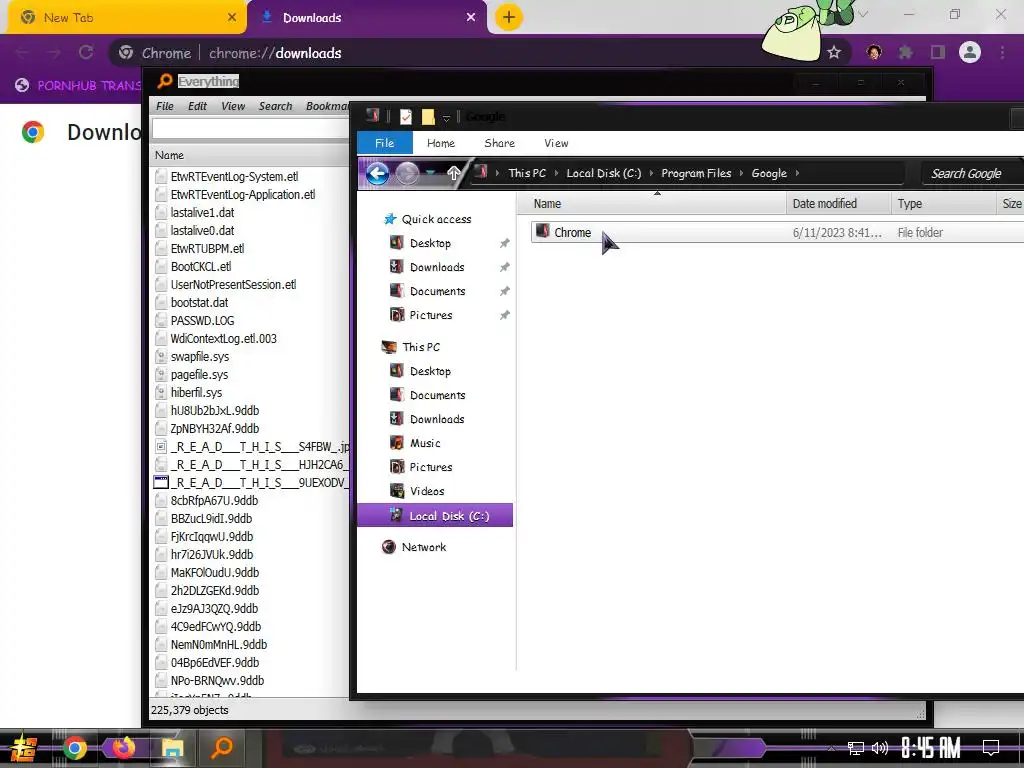Open recent locations dropdown arrow
Screen dimensions: 1024x768
pos(430,173)
